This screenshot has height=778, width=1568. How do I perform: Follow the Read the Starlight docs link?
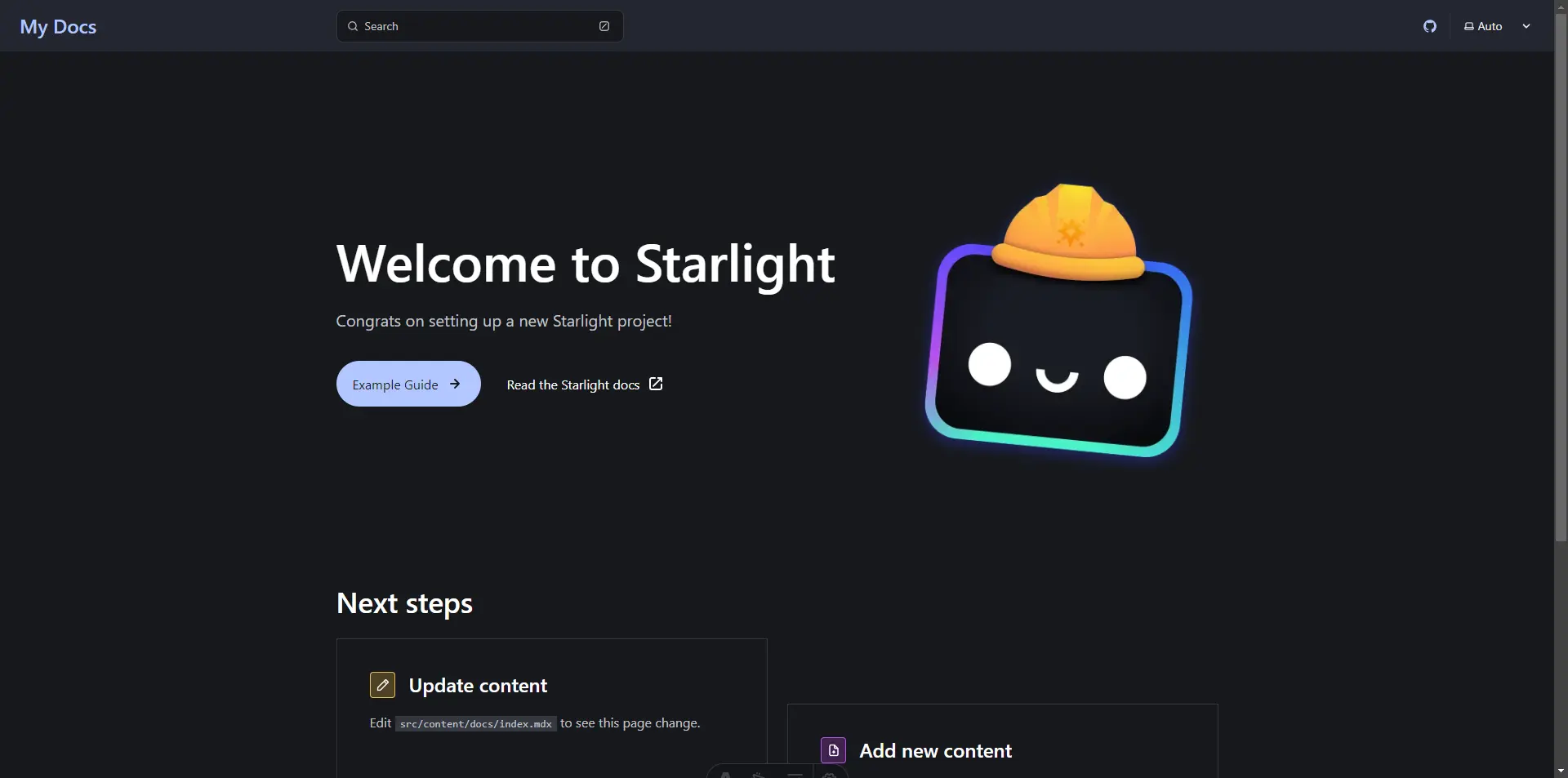[x=572, y=385]
